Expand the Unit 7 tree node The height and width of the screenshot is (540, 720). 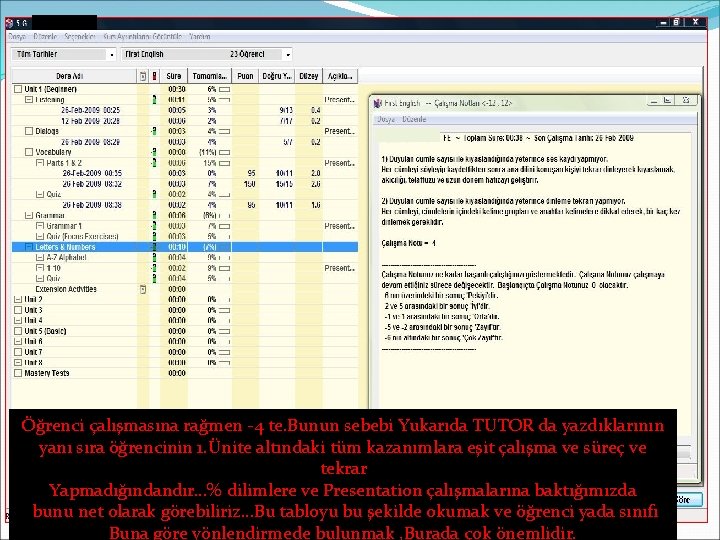(x=18, y=352)
